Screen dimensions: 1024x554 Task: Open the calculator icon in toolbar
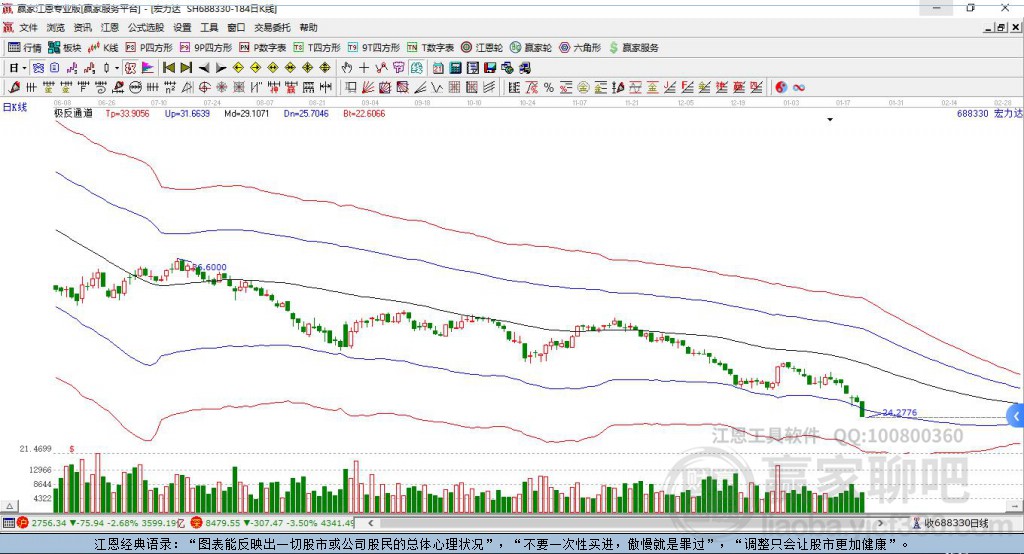pos(455,67)
